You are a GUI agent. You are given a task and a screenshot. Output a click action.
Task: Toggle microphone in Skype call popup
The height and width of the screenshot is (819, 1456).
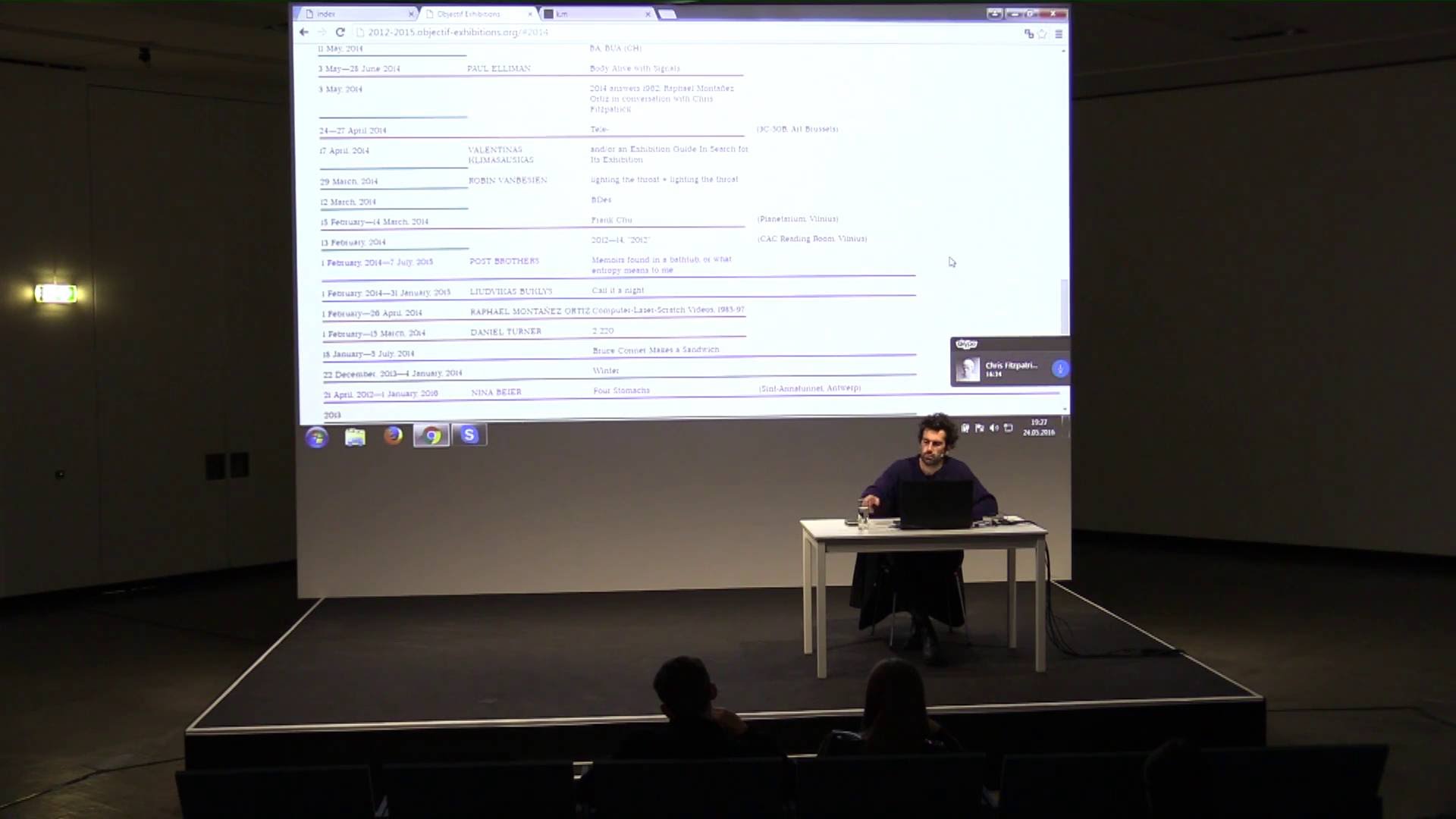click(1059, 369)
